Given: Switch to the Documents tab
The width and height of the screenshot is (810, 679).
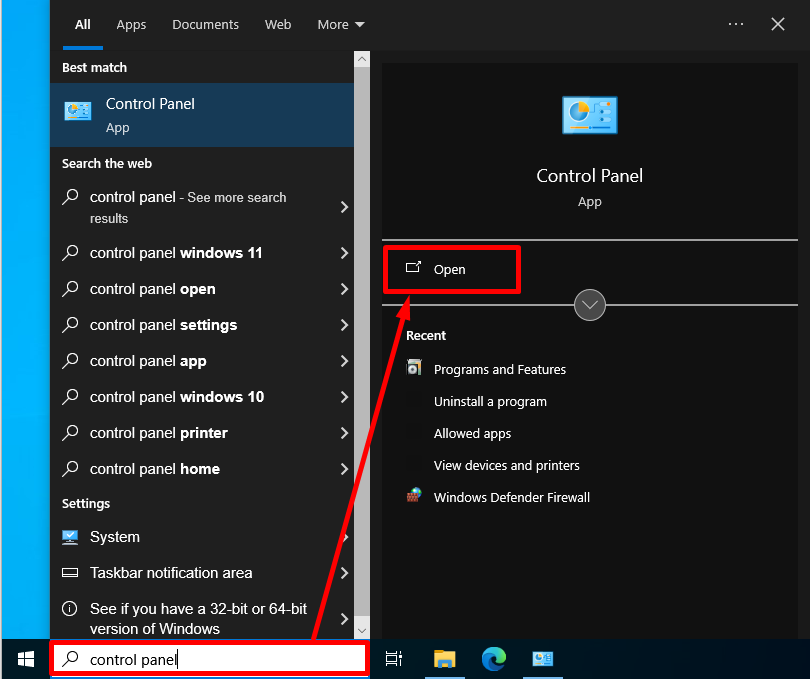Looking at the screenshot, I should [205, 25].
